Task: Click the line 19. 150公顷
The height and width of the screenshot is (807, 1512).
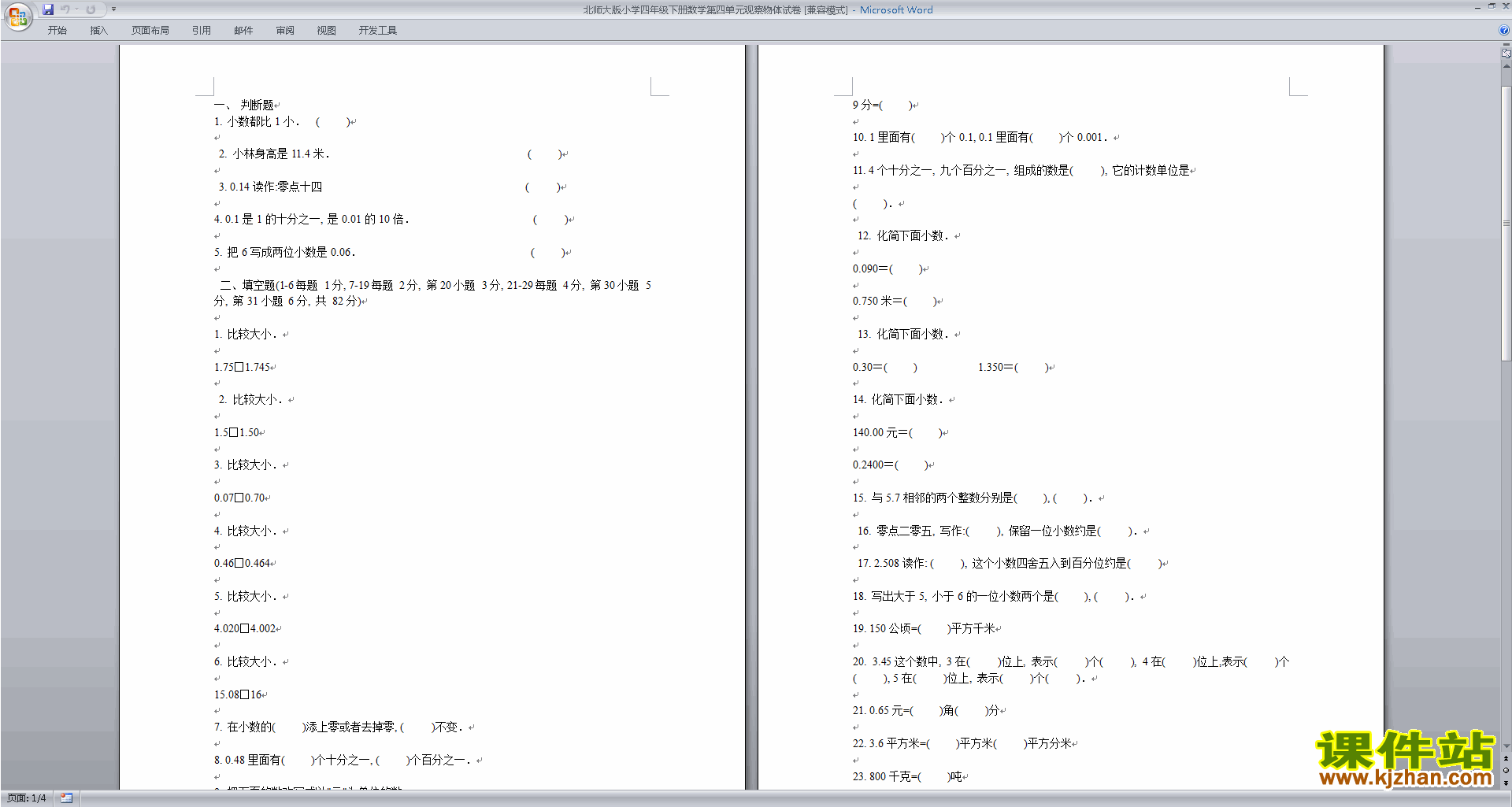Action: [925, 629]
